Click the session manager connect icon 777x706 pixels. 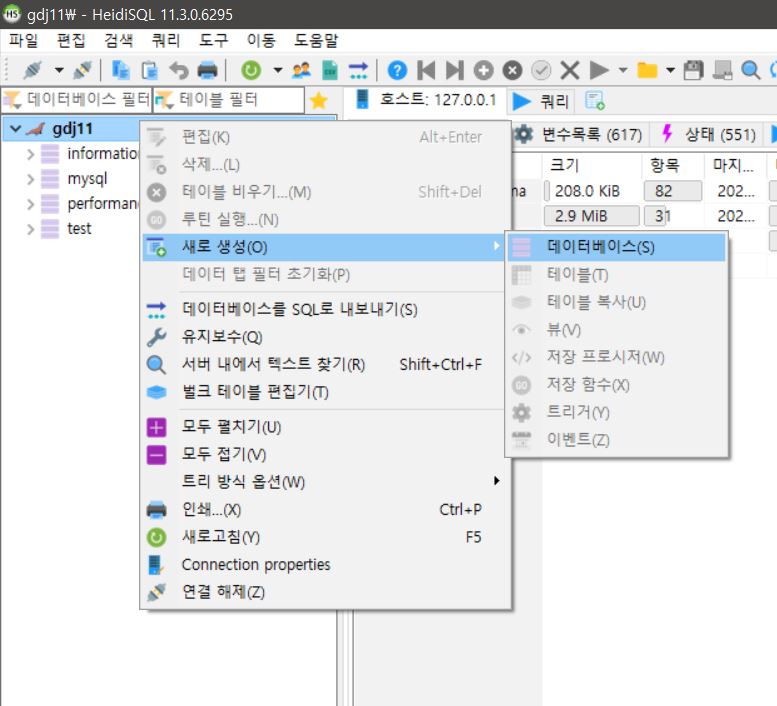tap(33, 70)
